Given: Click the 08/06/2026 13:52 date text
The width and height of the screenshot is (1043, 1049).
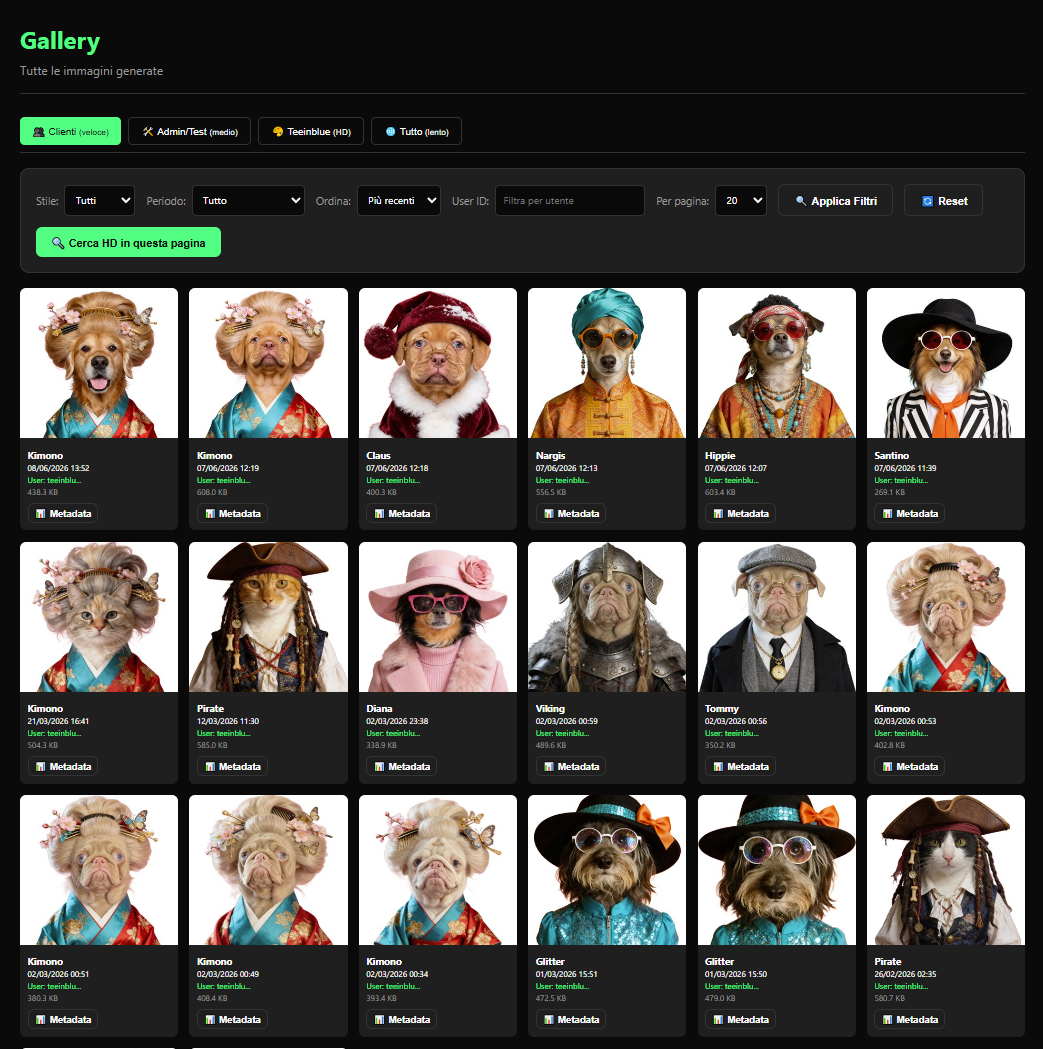Looking at the screenshot, I should click(x=58, y=468).
